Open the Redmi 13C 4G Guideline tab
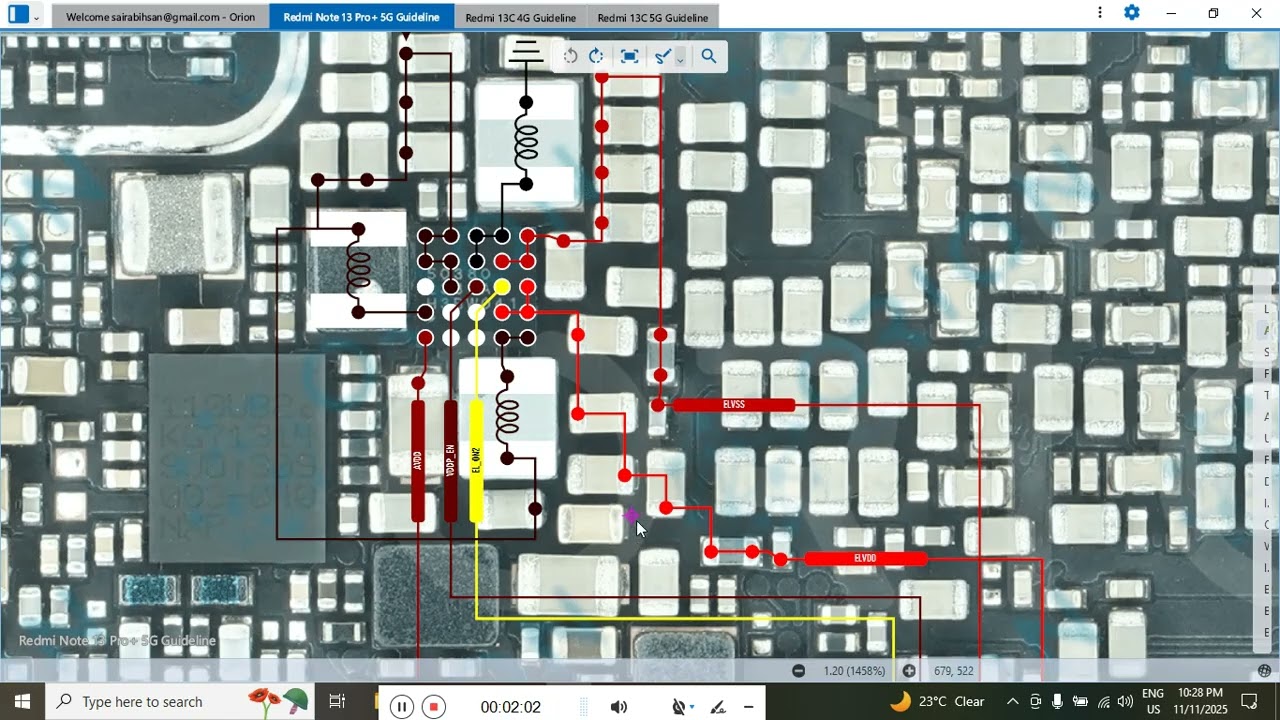Viewport: 1280px width, 720px height. [520, 17]
